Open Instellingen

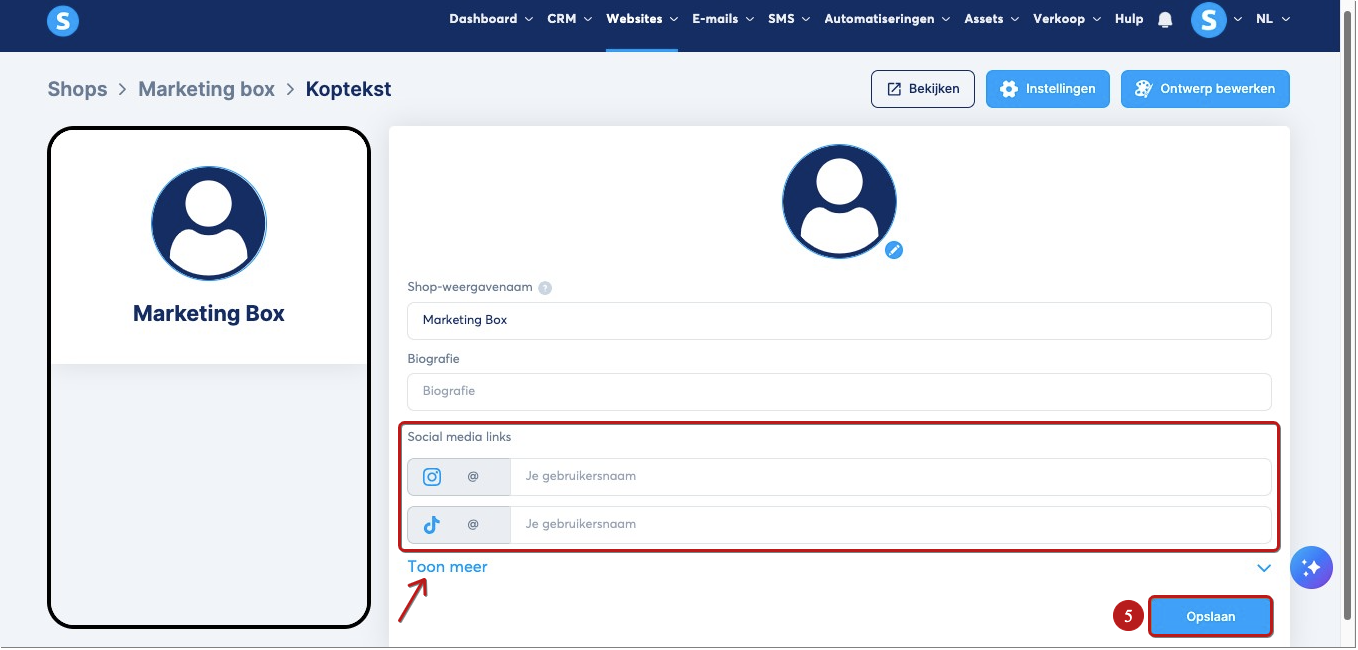[1048, 89]
